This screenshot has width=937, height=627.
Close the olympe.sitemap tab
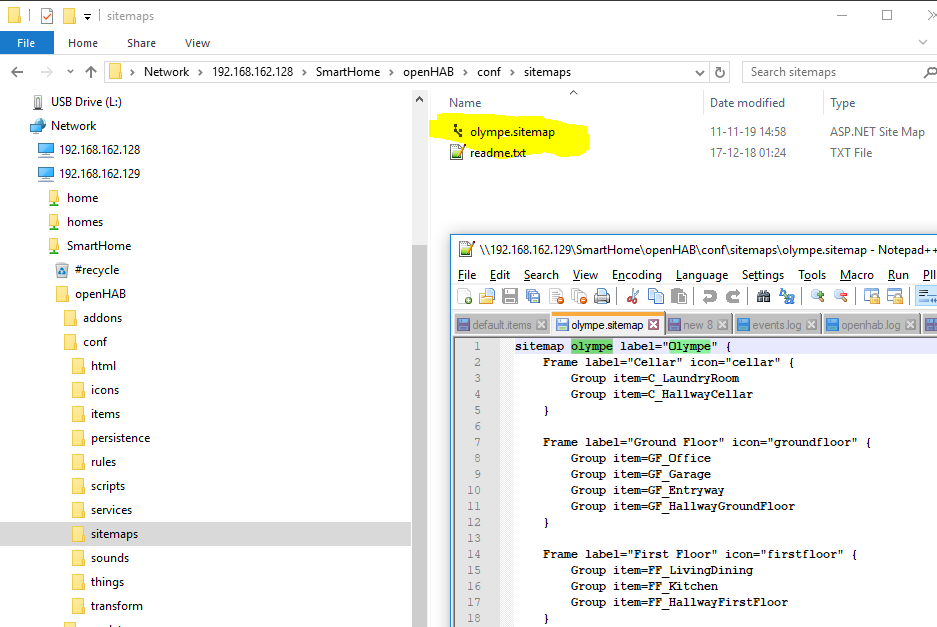point(654,325)
